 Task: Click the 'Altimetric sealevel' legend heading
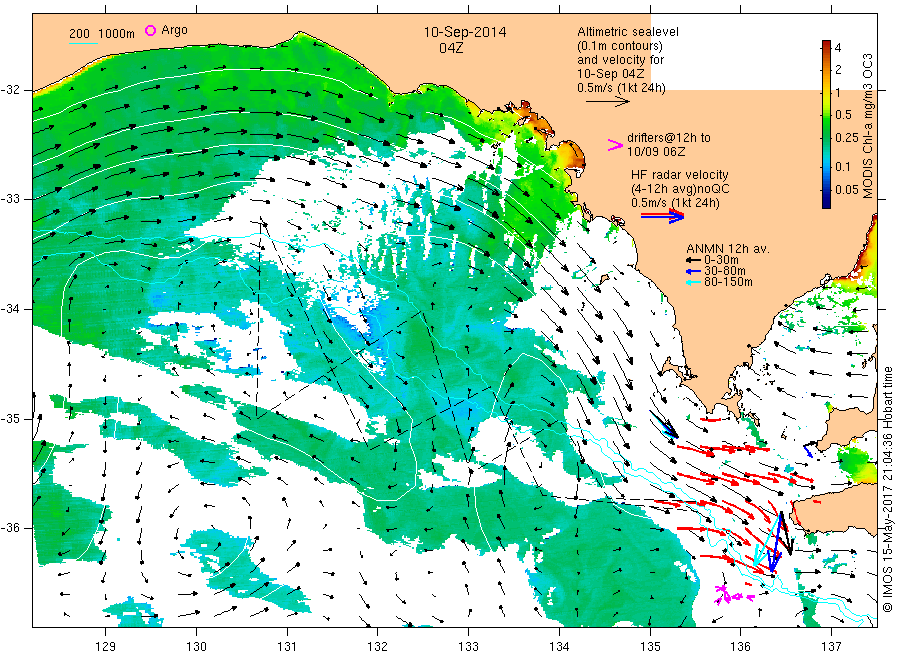pyautogui.click(x=627, y=32)
